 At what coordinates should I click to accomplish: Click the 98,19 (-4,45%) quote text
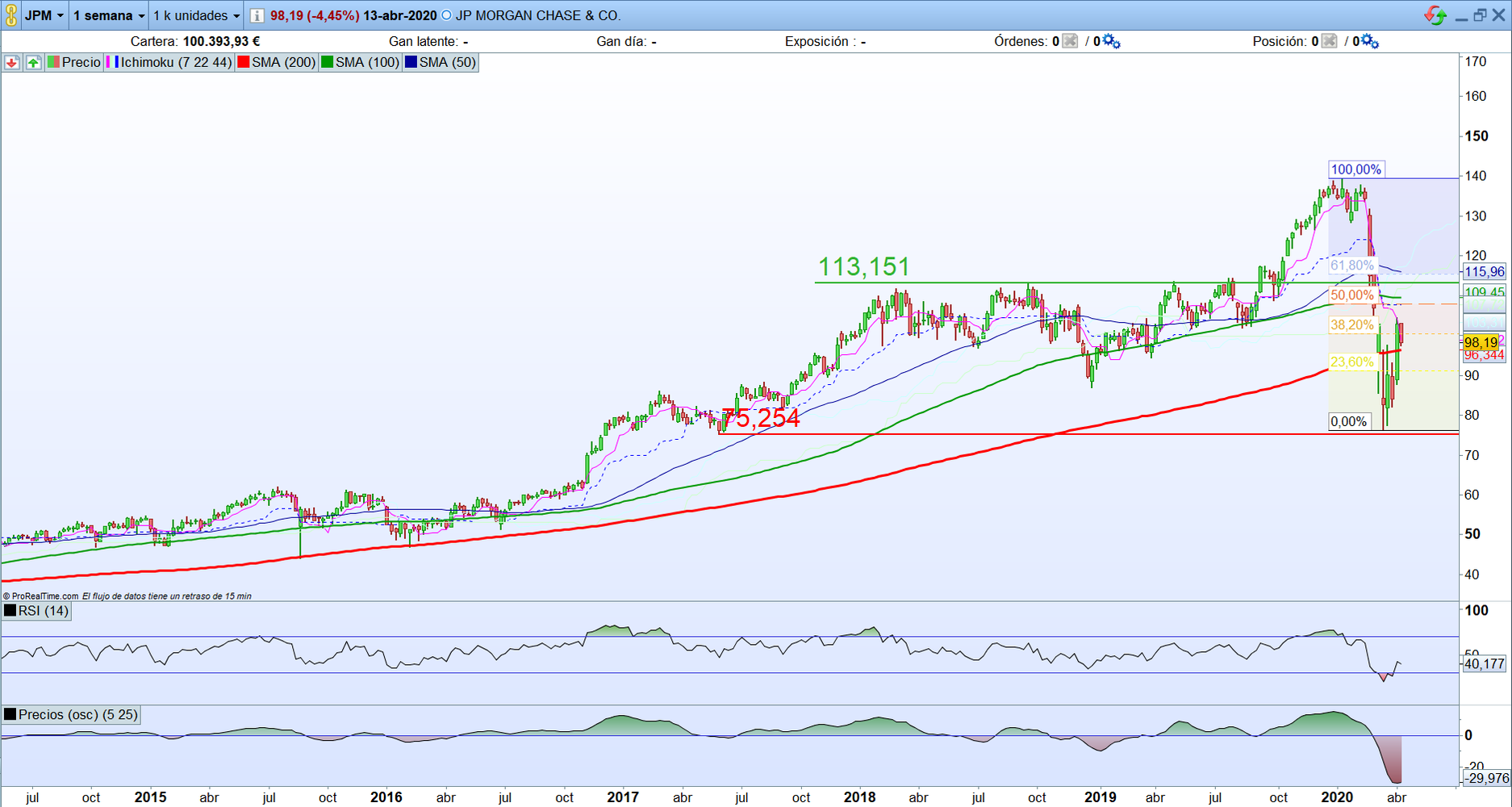click(315, 15)
